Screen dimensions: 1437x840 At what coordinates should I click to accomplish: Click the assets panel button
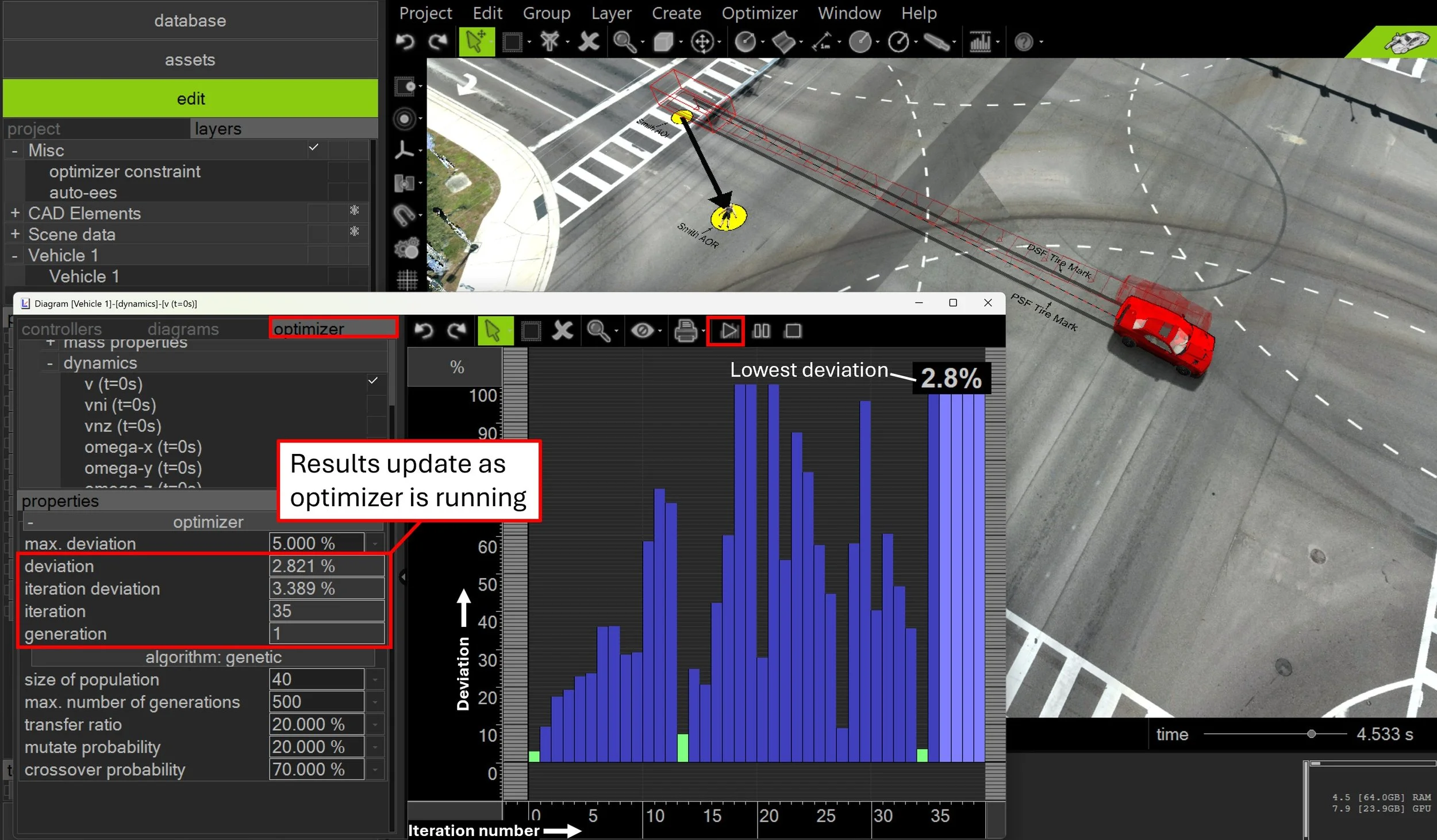coord(190,60)
